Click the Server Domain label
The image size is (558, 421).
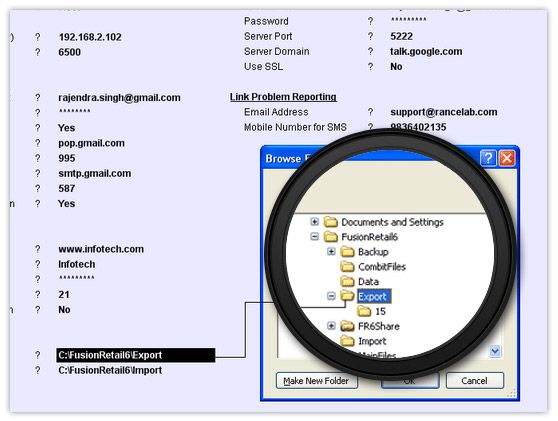tap(277, 51)
